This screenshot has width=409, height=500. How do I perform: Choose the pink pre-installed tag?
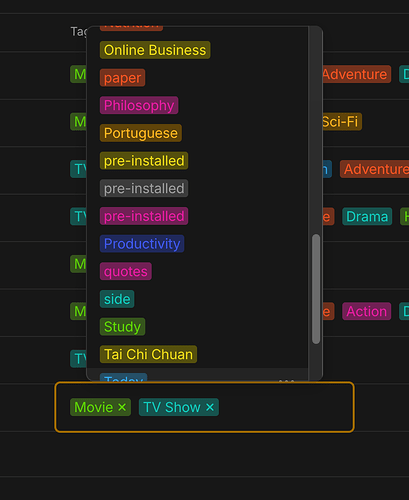point(144,216)
